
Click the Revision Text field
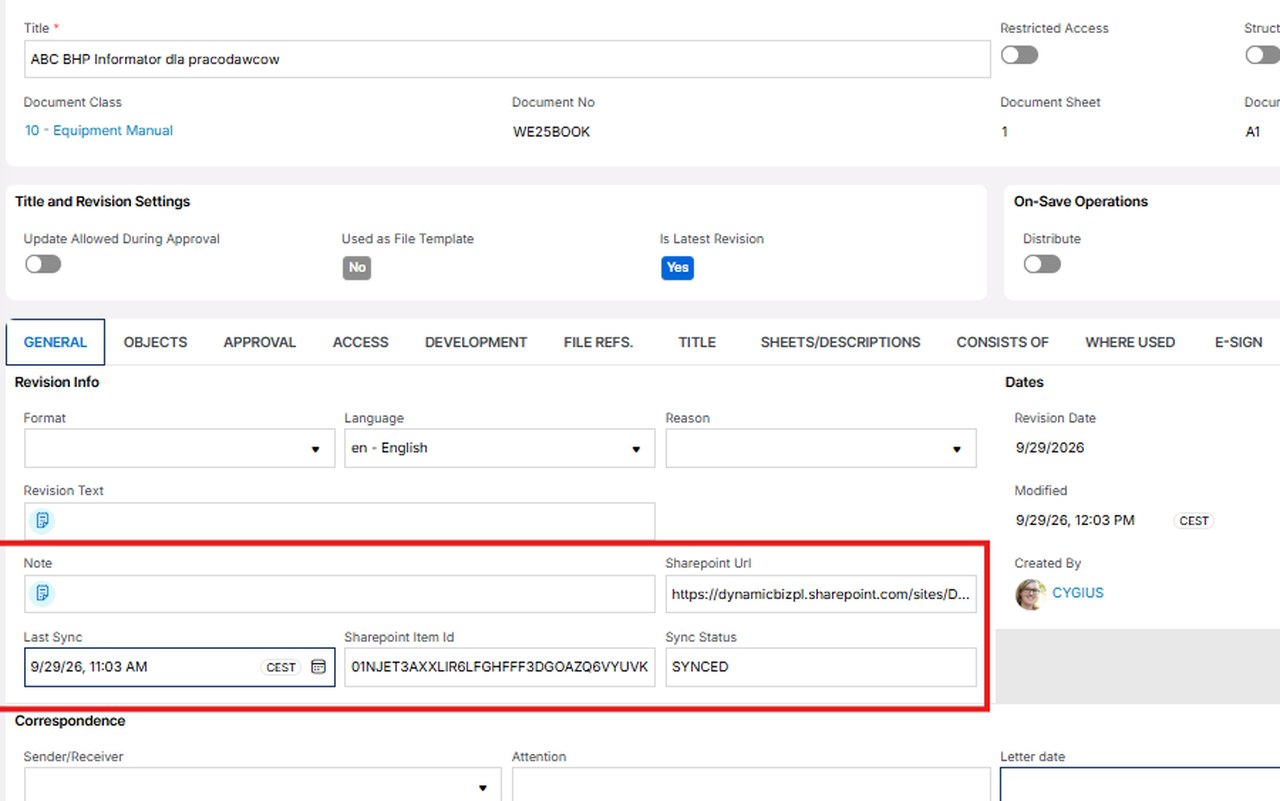[x=339, y=521]
